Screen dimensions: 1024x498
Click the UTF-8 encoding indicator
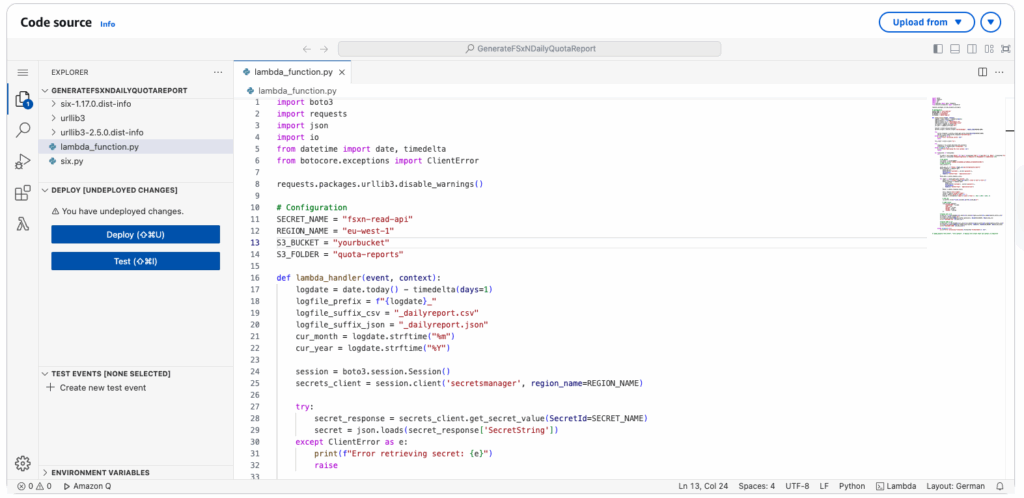[797, 486]
